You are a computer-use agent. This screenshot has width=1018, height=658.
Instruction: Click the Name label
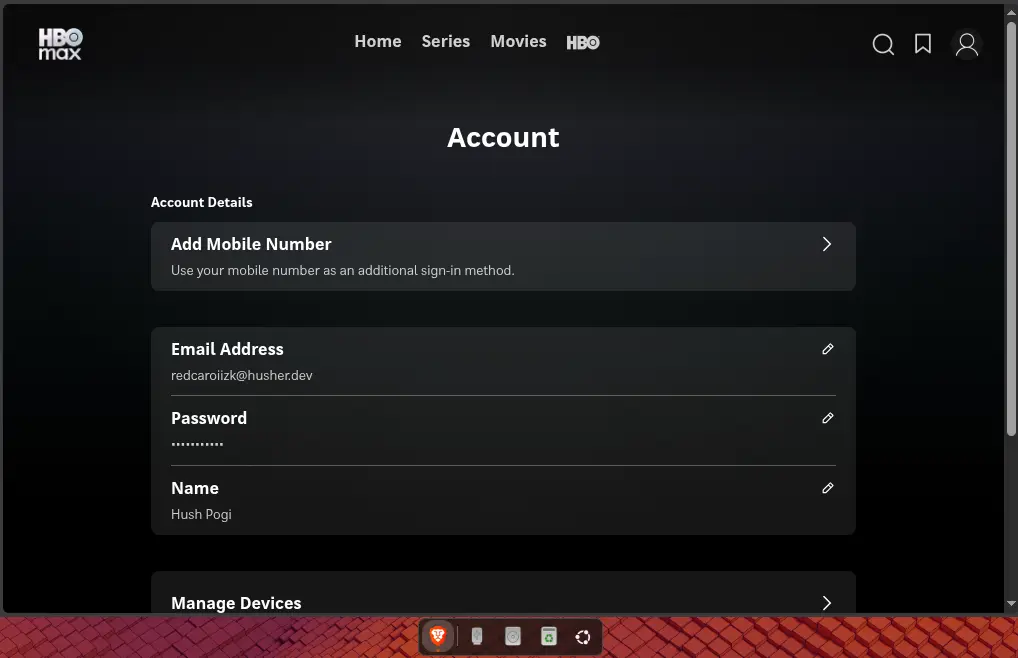[x=195, y=488]
